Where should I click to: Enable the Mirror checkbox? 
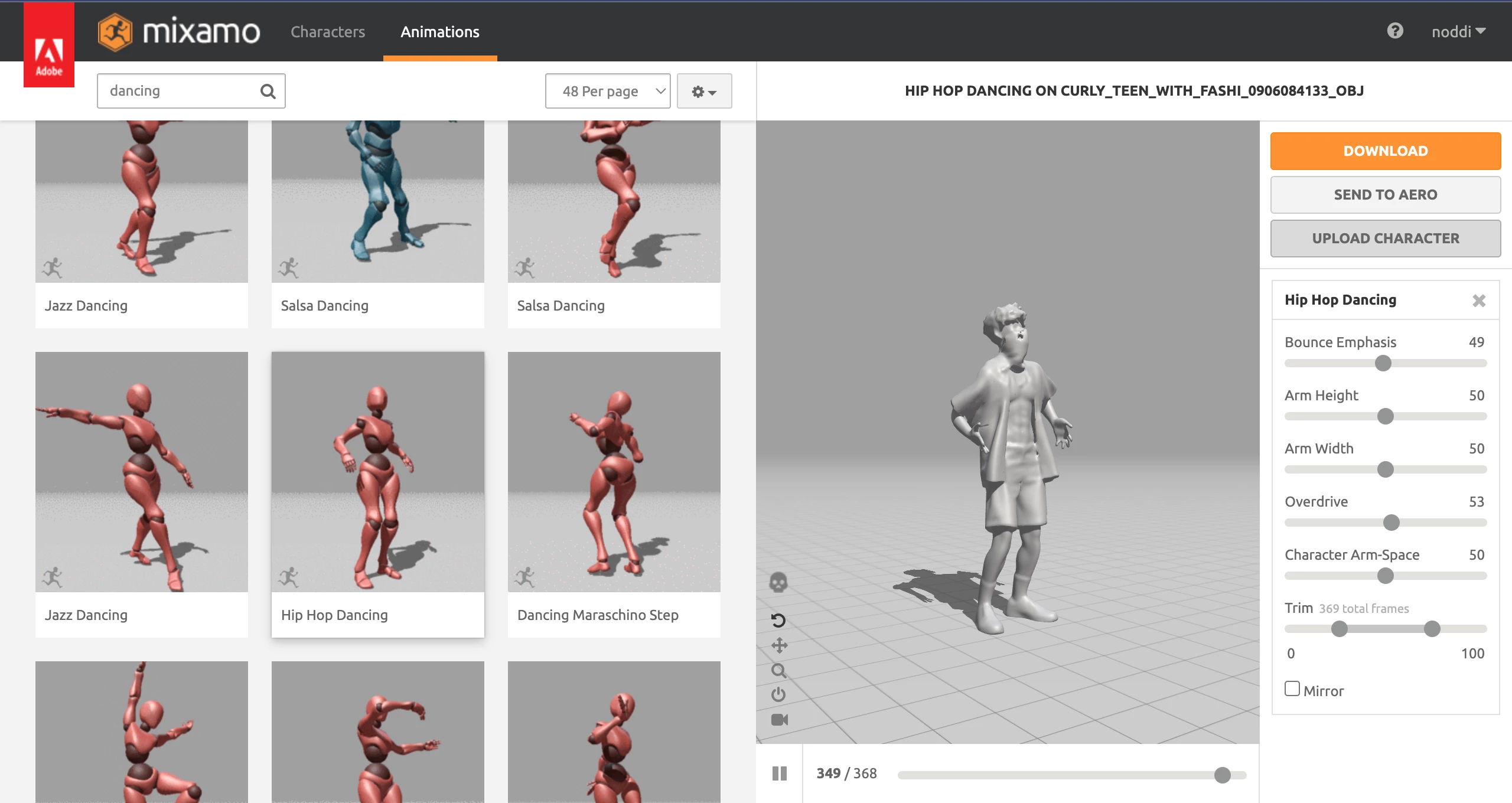click(1292, 689)
